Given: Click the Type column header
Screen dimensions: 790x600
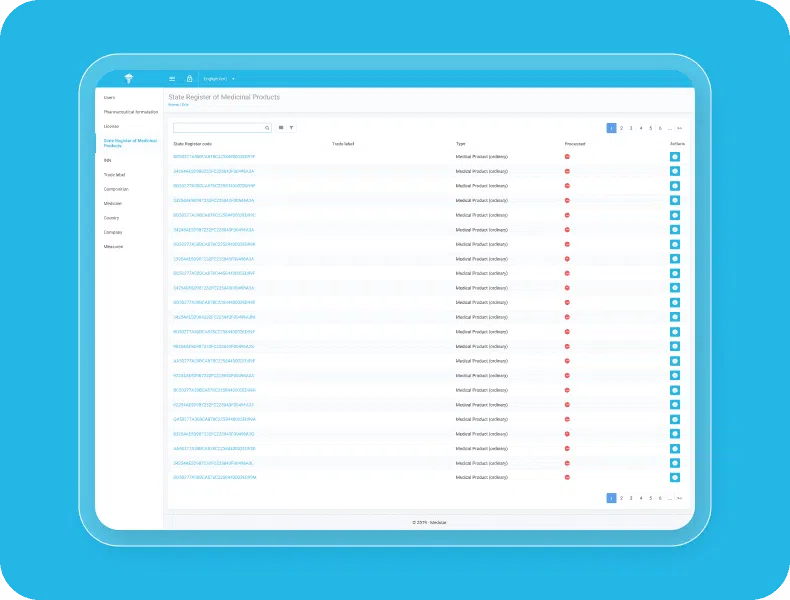Looking at the screenshot, I should click(x=460, y=144).
